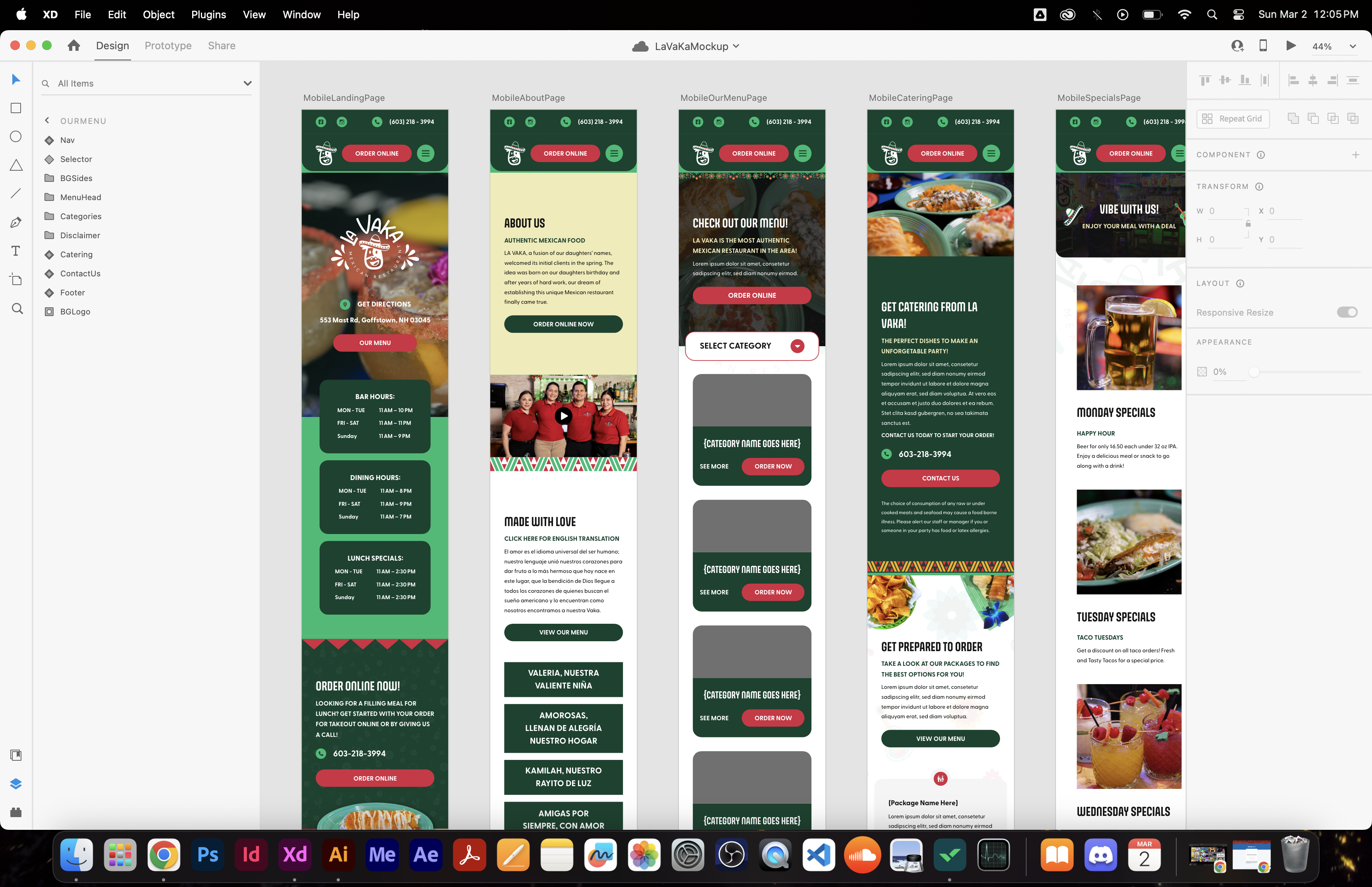Click the Desktop Preview play button
This screenshot has width=1372, height=887.
pos(1291,46)
